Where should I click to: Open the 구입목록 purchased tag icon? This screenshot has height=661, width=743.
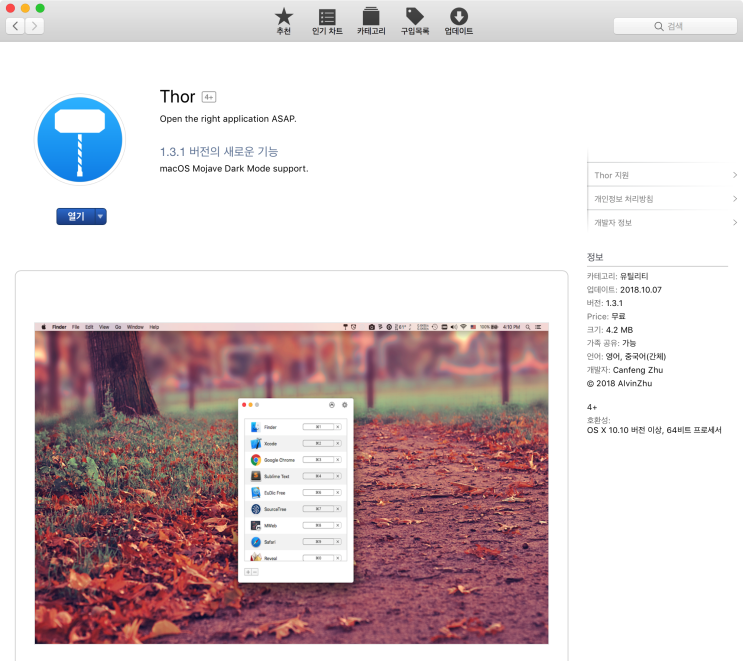click(414, 17)
